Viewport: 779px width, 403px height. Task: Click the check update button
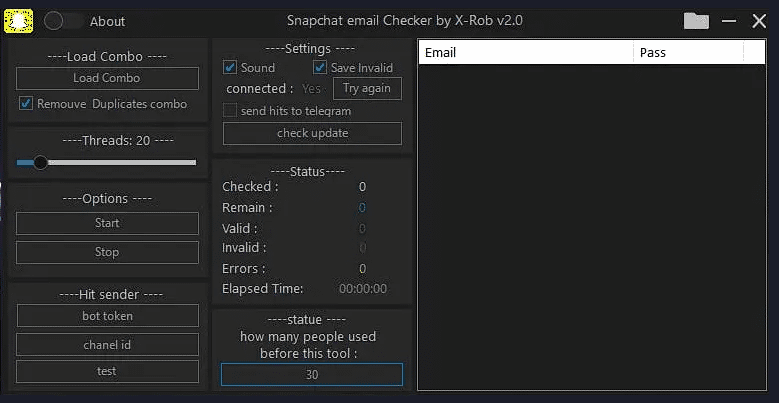312,133
